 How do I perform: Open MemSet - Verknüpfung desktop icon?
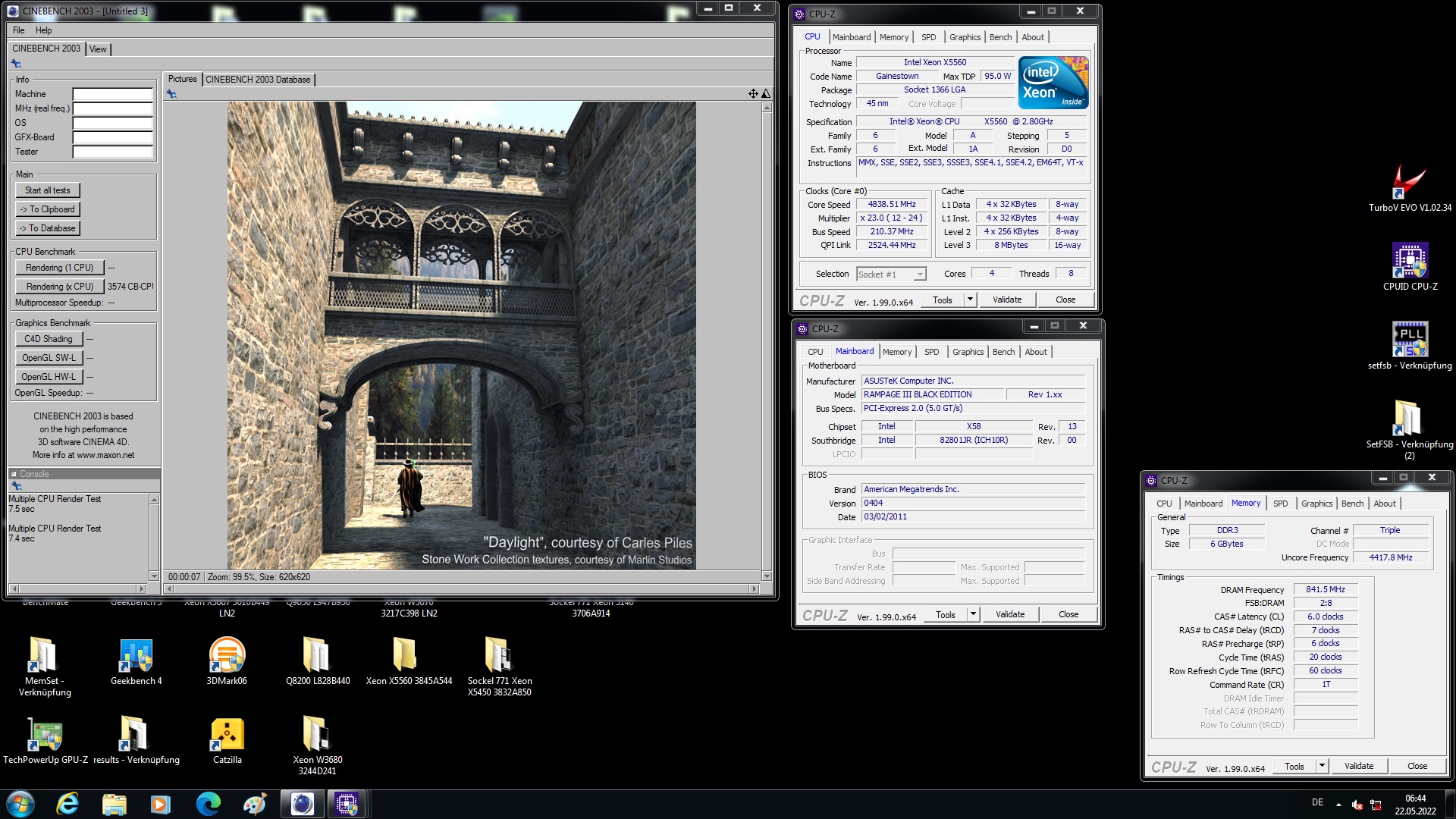pos(45,667)
